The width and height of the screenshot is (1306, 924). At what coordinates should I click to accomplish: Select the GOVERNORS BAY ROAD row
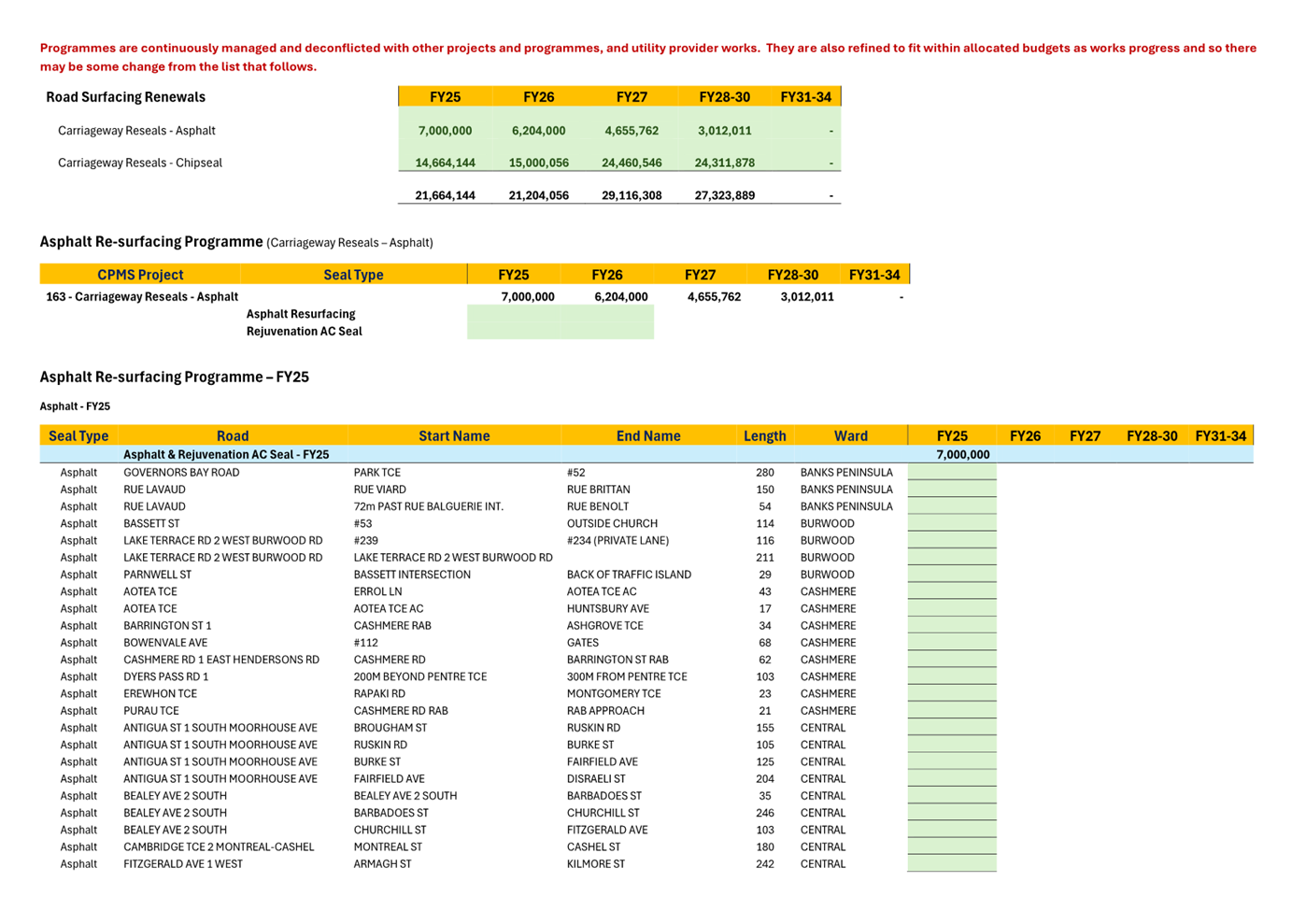click(181, 473)
